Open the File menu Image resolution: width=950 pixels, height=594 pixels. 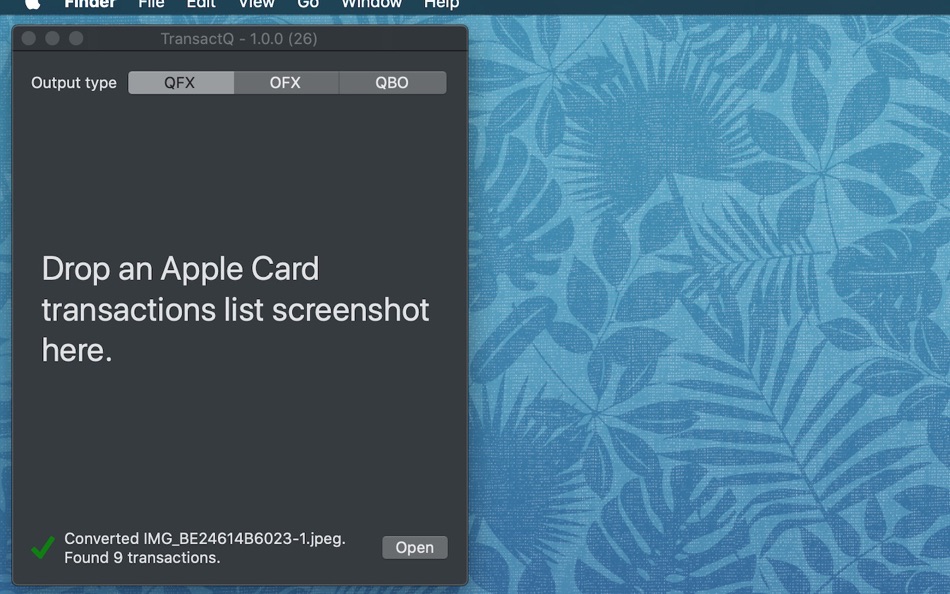coord(151,4)
